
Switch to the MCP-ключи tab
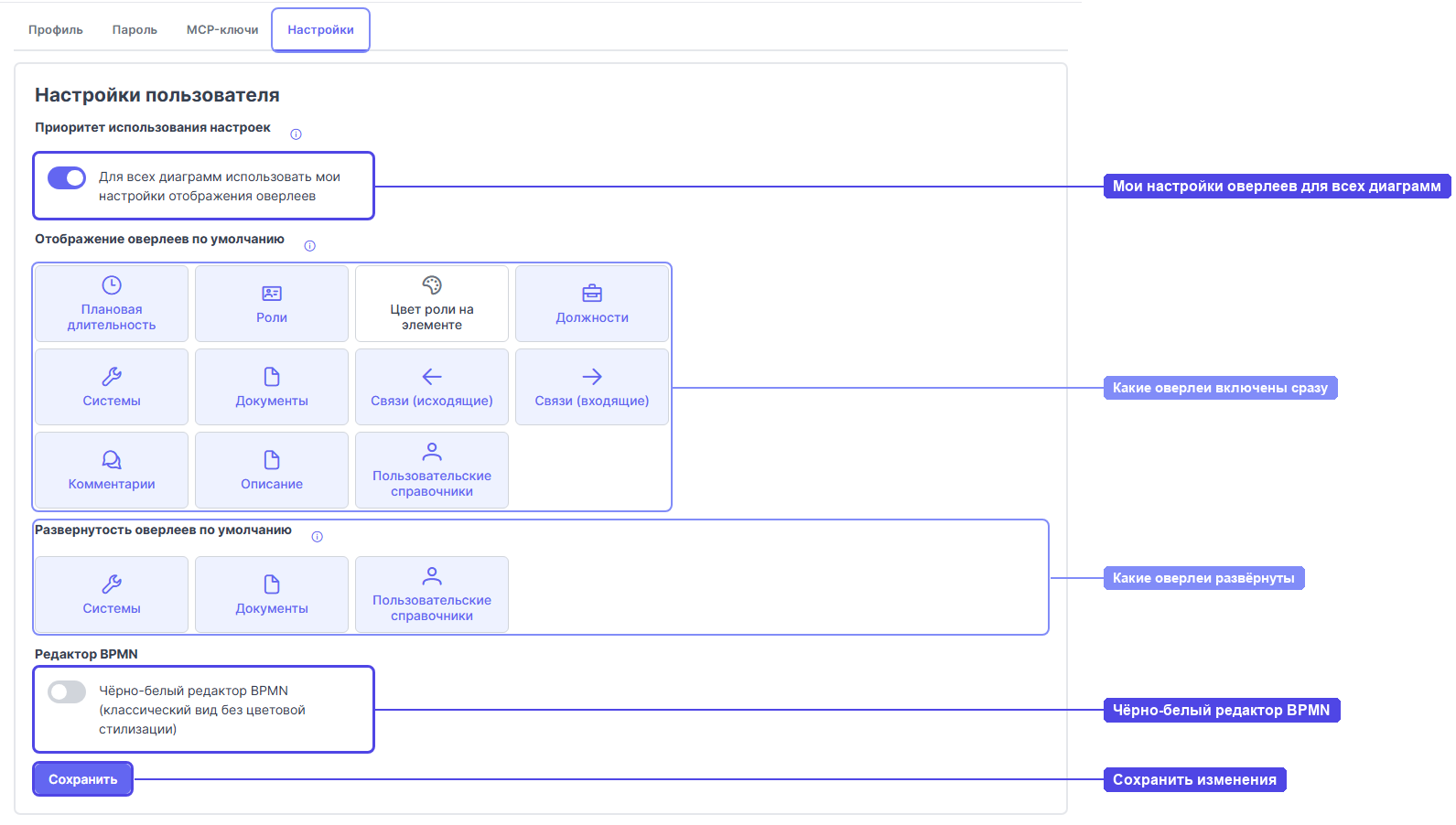[222, 30]
